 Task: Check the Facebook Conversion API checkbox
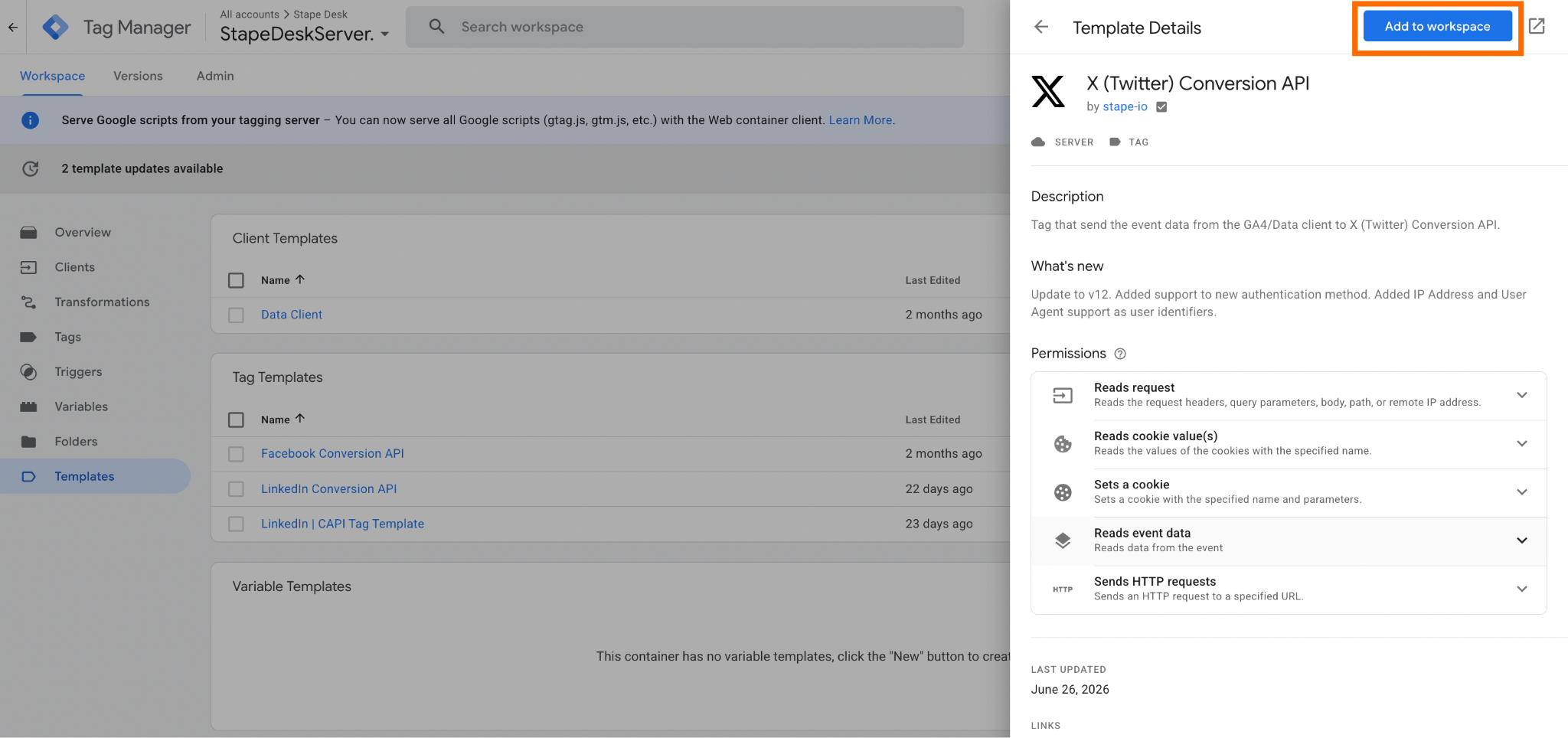pos(236,454)
